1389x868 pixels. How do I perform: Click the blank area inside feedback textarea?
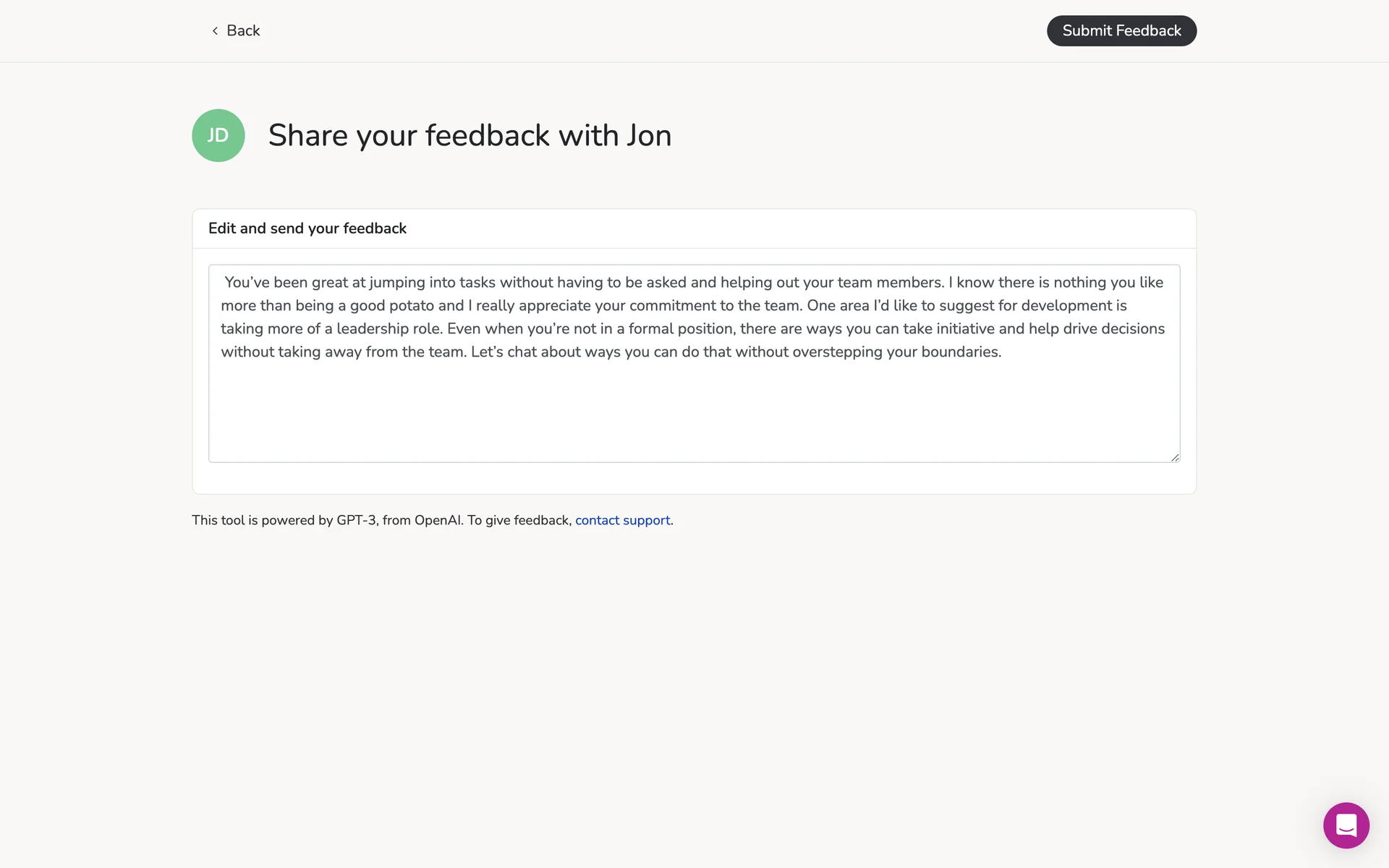pos(693,412)
